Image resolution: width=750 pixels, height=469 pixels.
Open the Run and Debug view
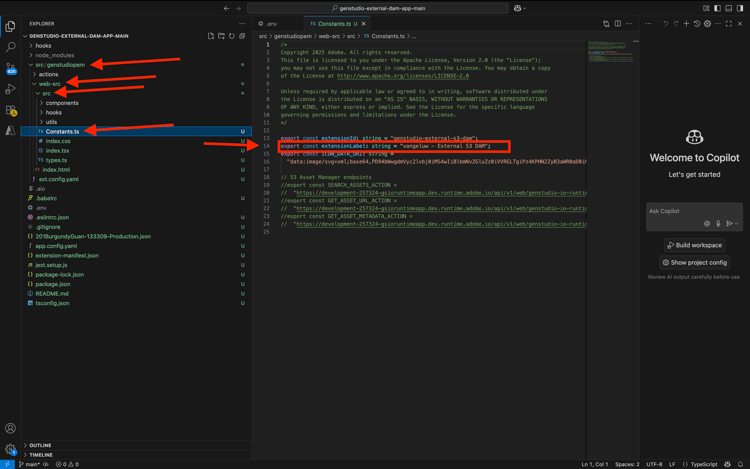tap(11, 89)
